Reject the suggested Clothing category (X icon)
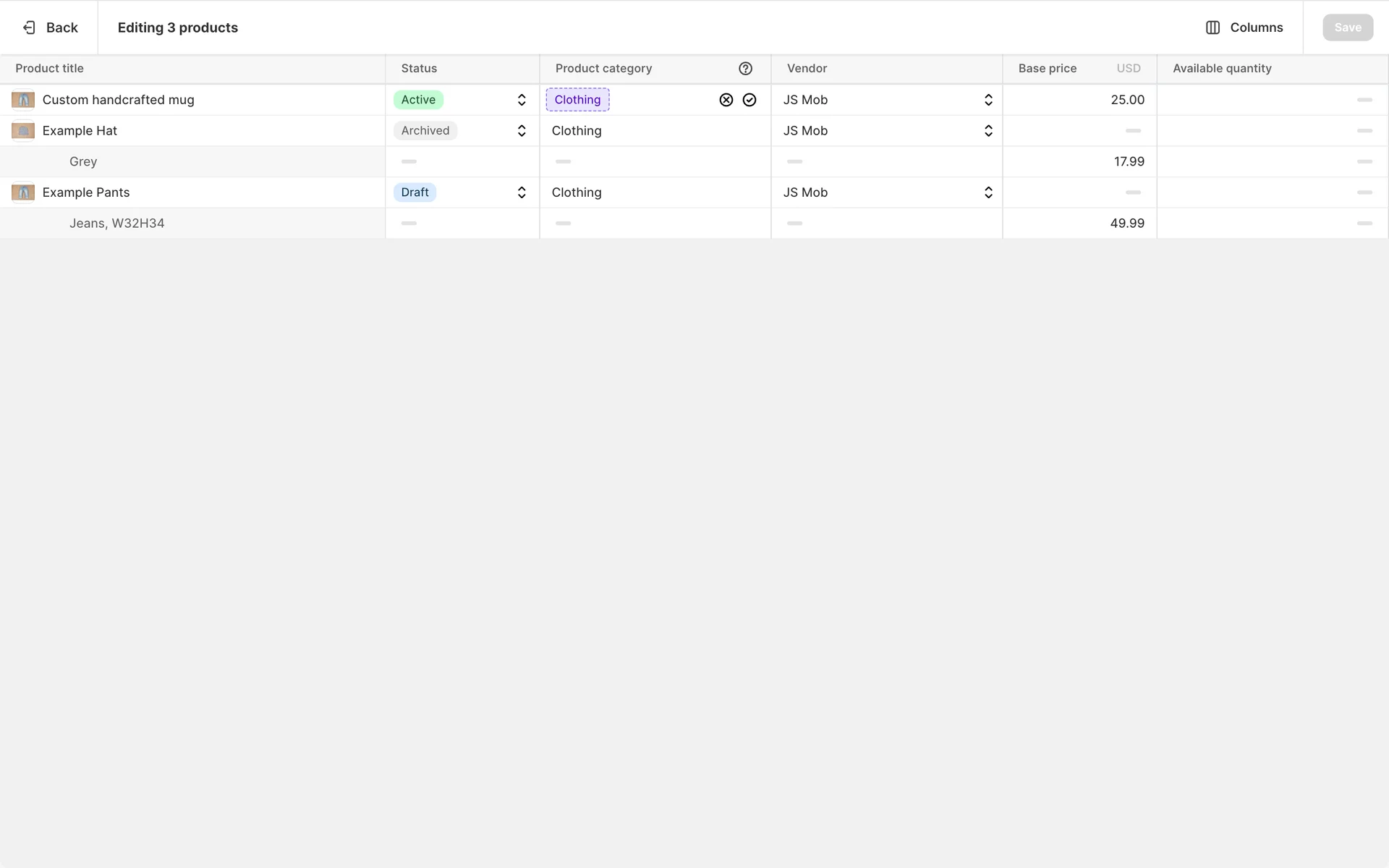Image resolution: width=1389 pixels, height=868 pixels. point(726,100)
